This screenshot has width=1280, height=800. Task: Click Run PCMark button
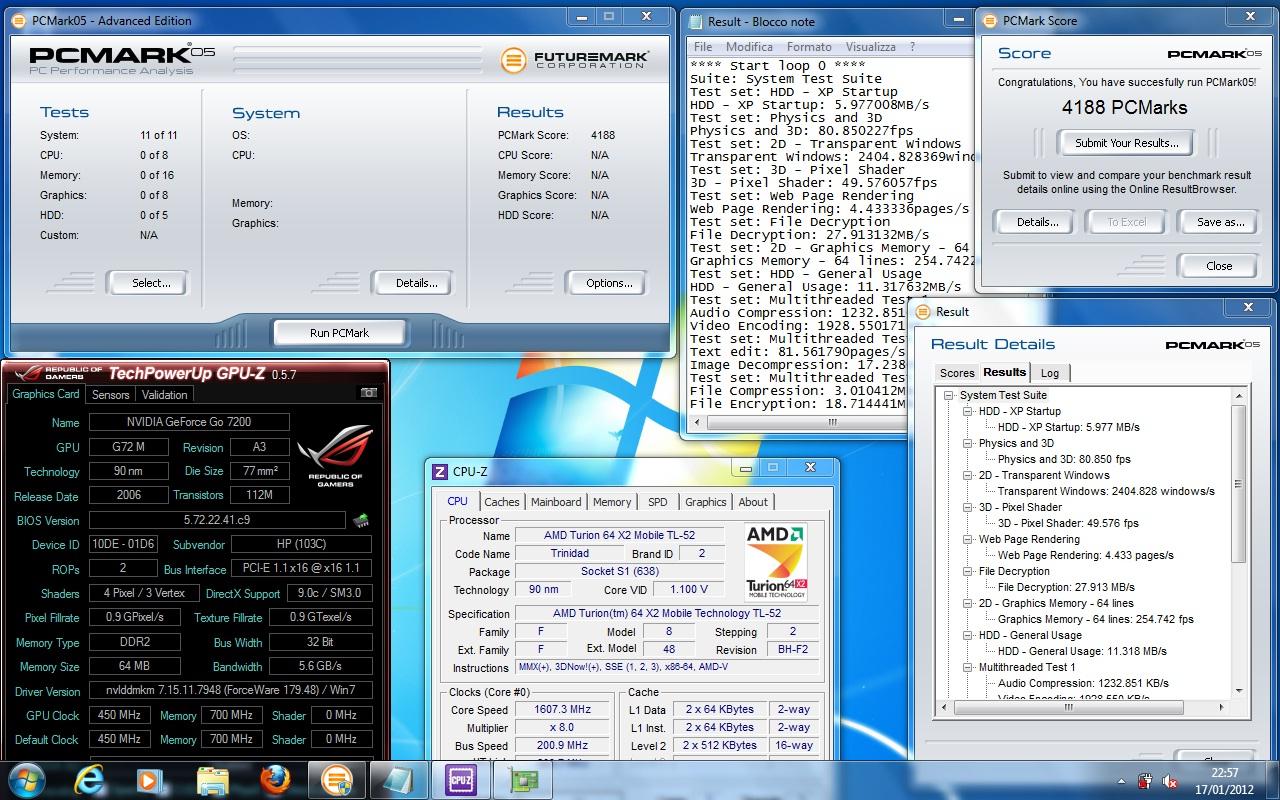(339, 333)
